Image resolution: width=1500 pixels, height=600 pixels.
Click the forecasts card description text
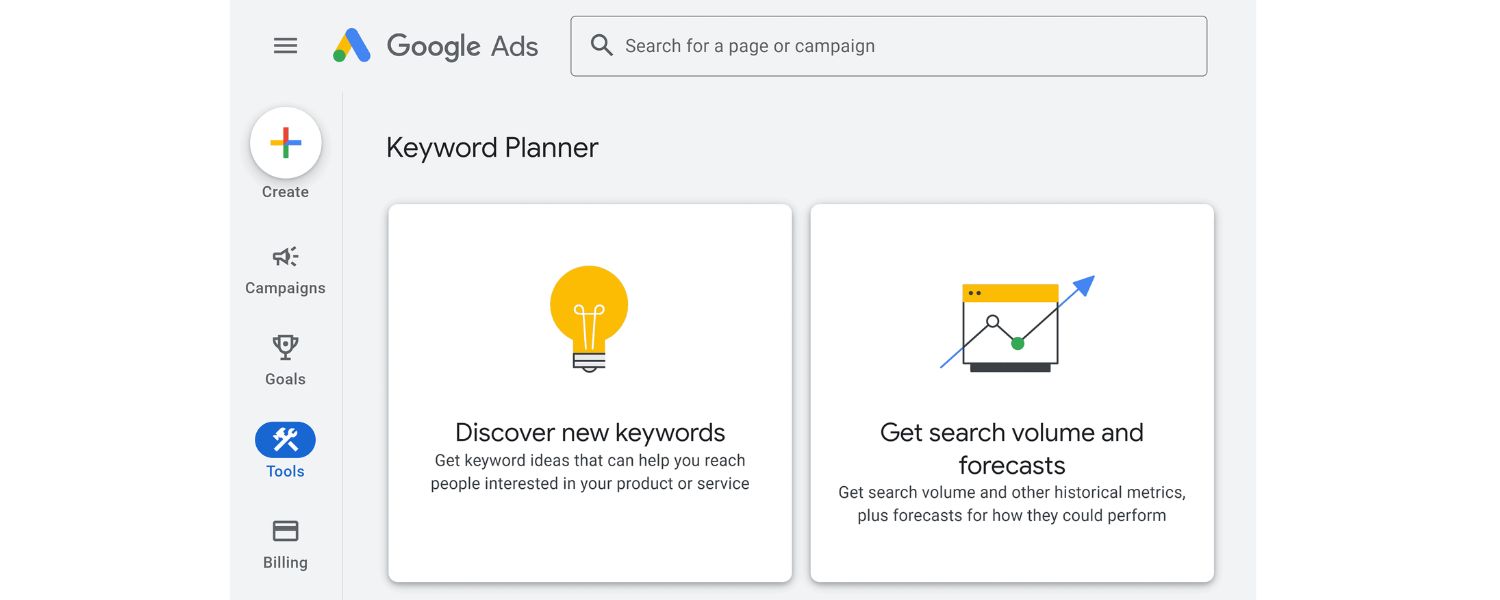[1011, 503]
